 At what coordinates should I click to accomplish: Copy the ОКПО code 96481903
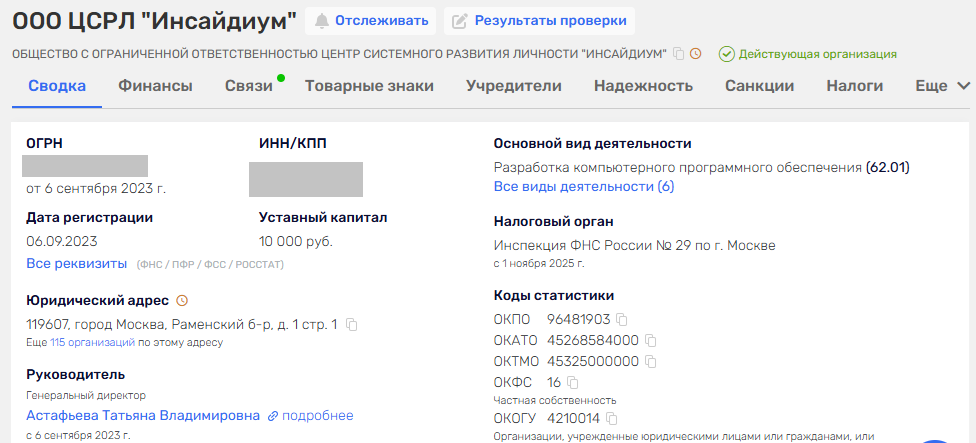(x=621, y=320)
